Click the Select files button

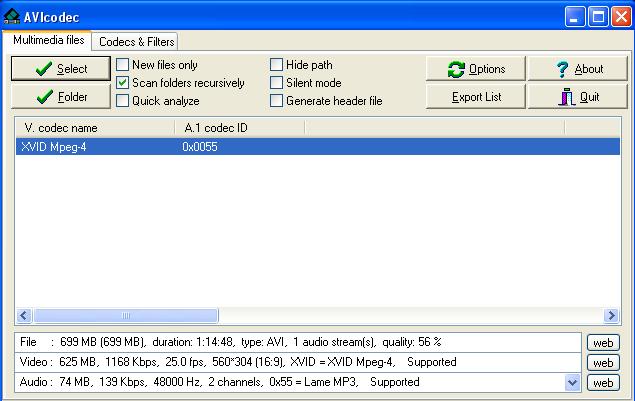(x=61, y=68)
